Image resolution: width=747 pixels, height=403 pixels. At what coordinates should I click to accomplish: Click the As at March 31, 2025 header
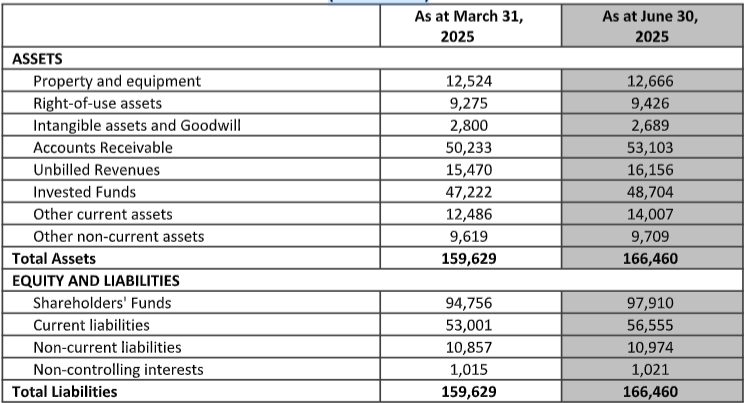click(469, 26)
